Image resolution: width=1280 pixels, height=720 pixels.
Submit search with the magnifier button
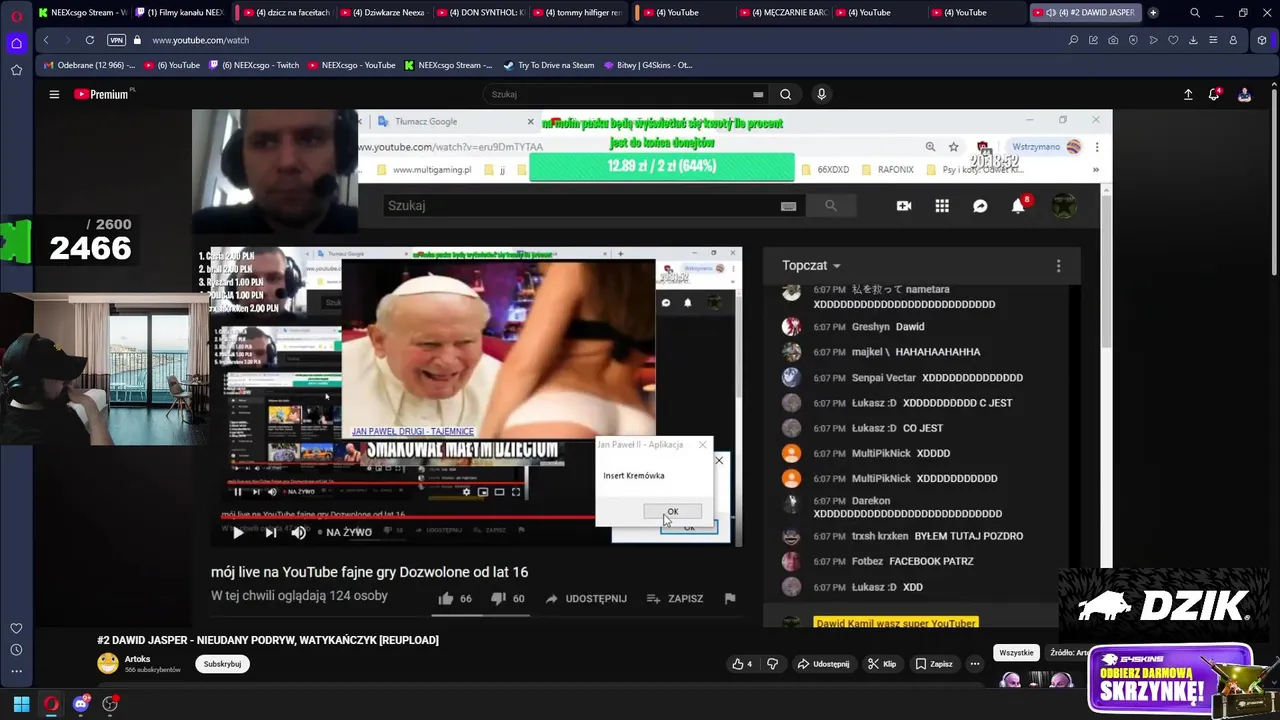[x=786, y=94]
